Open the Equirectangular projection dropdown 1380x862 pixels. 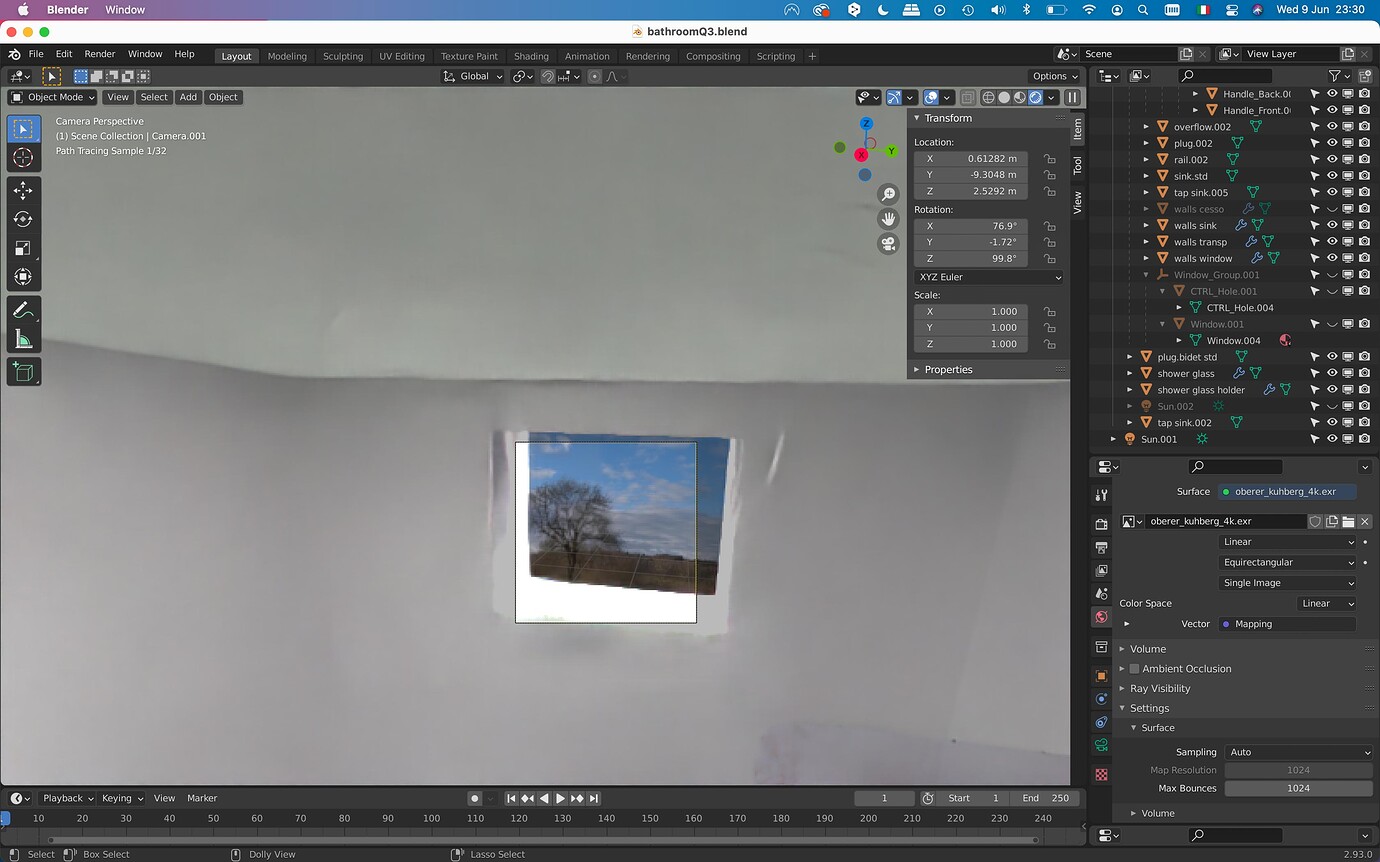pyautogui.click(x=1287, y=562)
